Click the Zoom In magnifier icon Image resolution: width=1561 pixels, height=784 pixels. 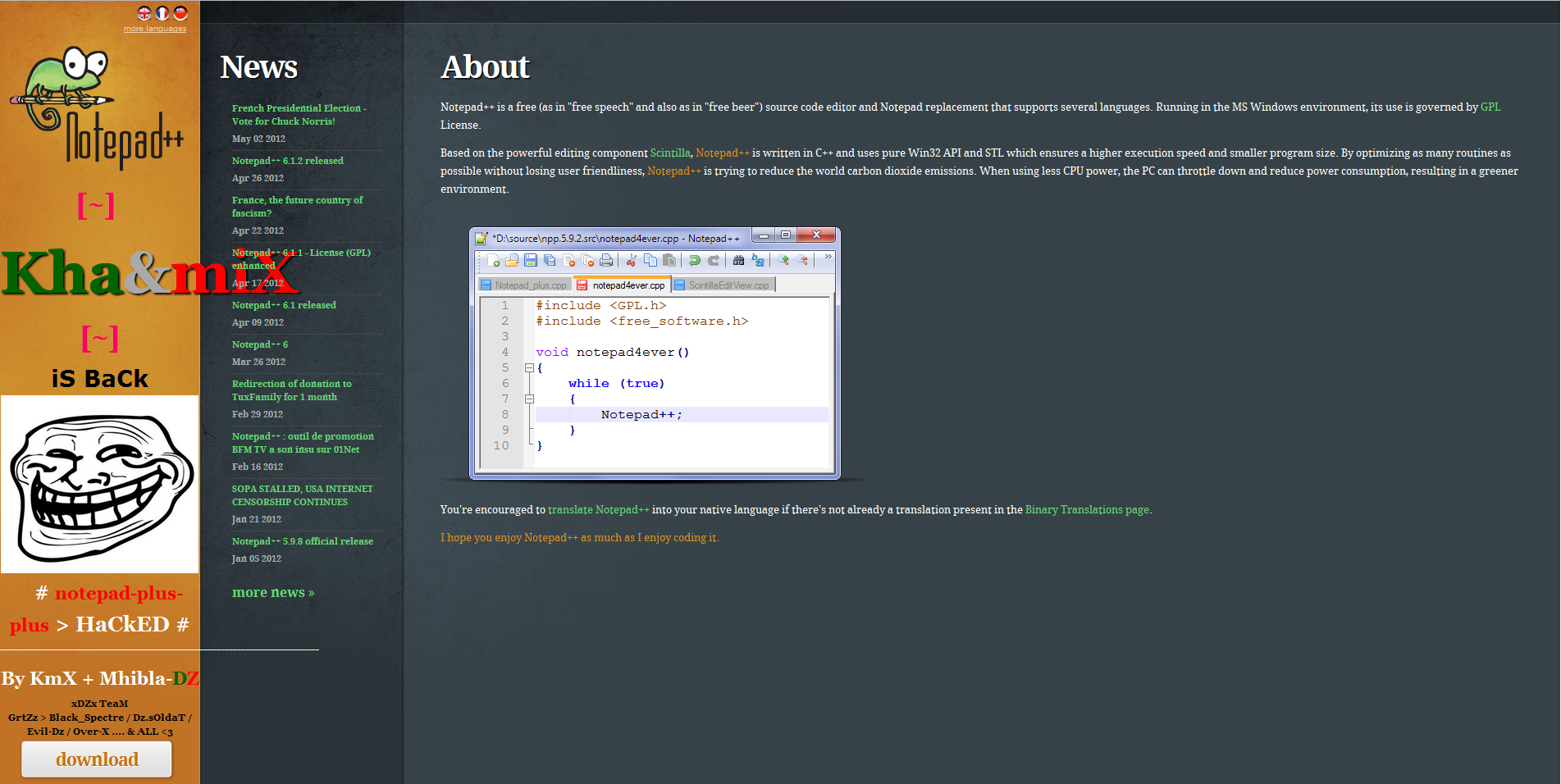(783, 260)
